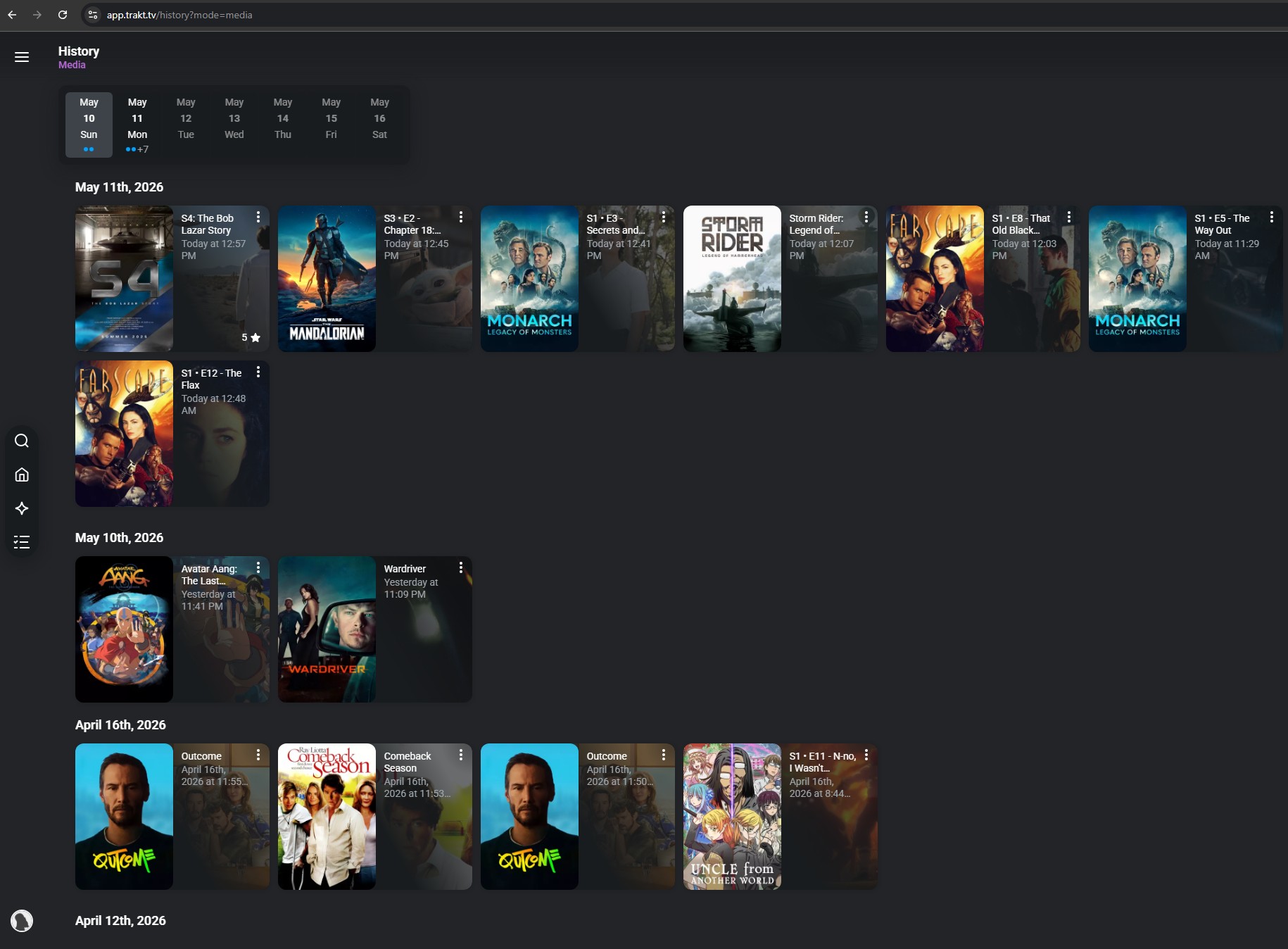Open the lists icon in sidebar

coord(22,542)
